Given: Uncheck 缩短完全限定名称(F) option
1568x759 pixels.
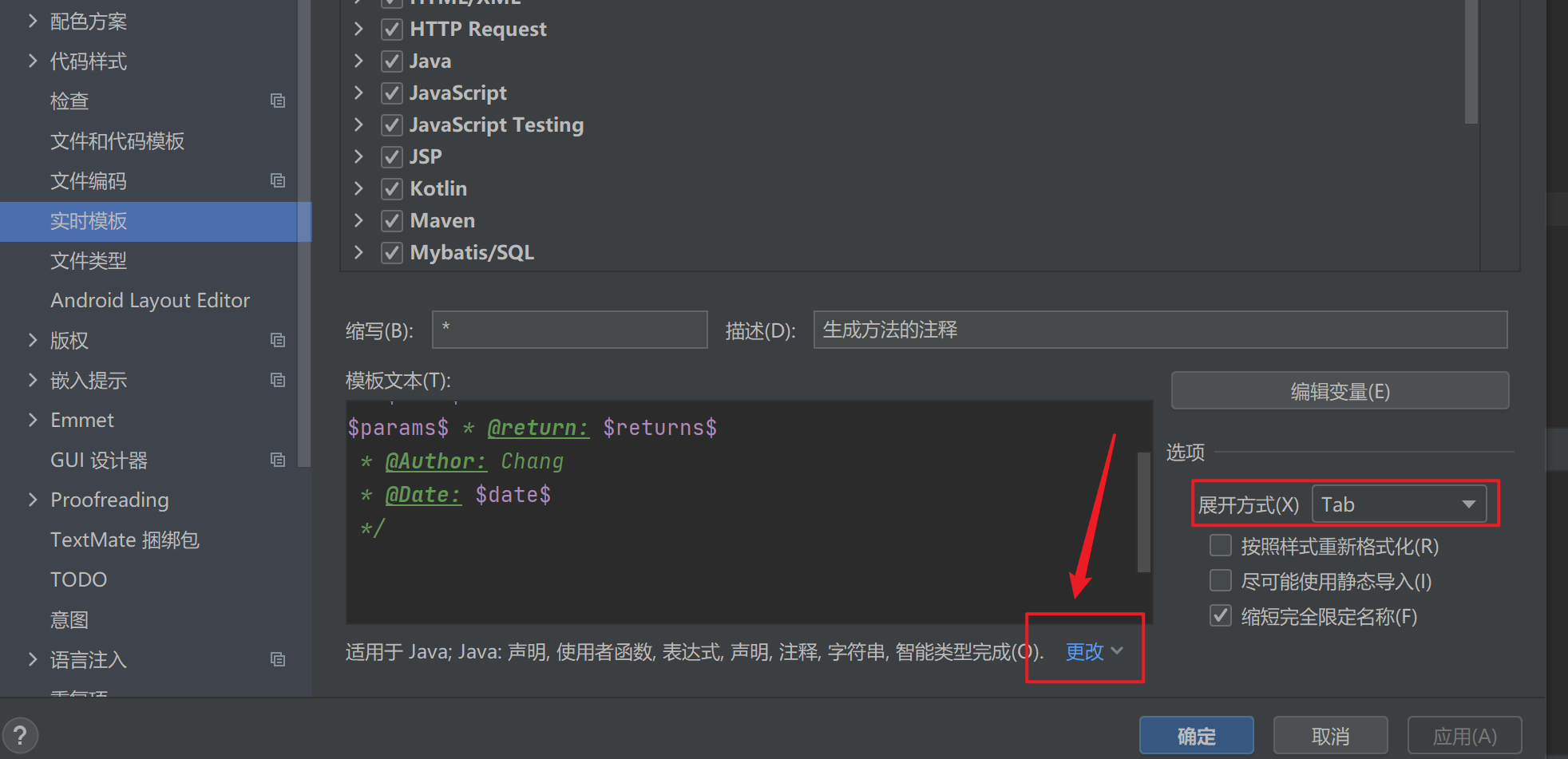Looking at the screenshot, I should 1221,615.
